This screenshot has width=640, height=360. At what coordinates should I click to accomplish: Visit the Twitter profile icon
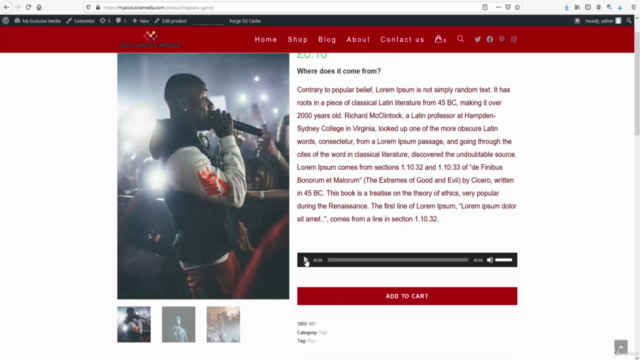[x=478, y=40]
